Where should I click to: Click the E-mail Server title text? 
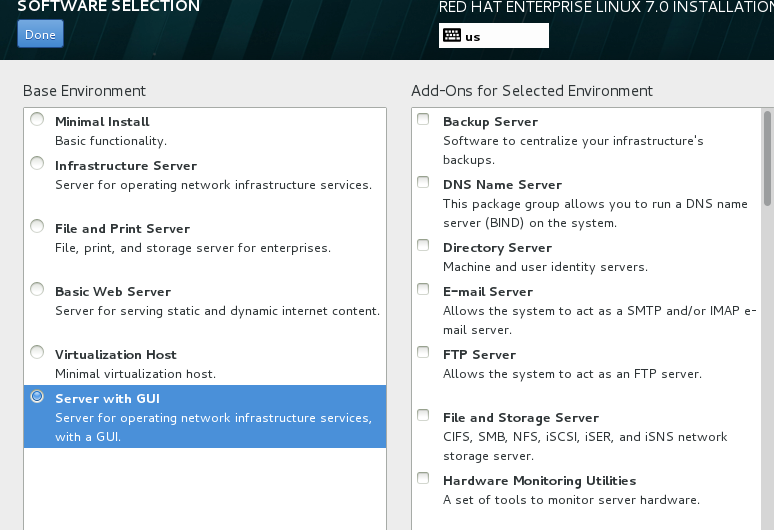[488, 292]
